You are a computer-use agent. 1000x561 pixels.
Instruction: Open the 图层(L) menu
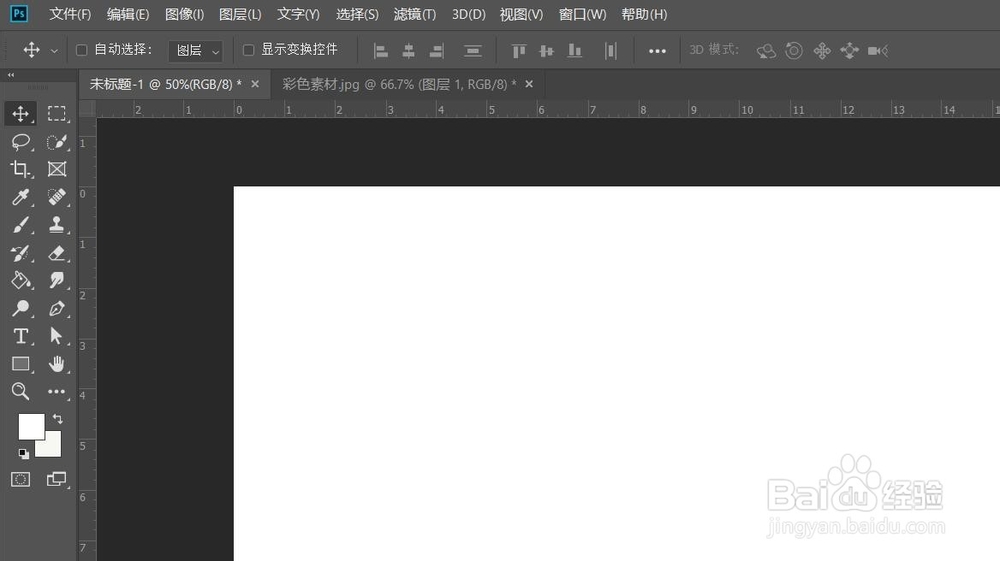click(x=240, y=14)
